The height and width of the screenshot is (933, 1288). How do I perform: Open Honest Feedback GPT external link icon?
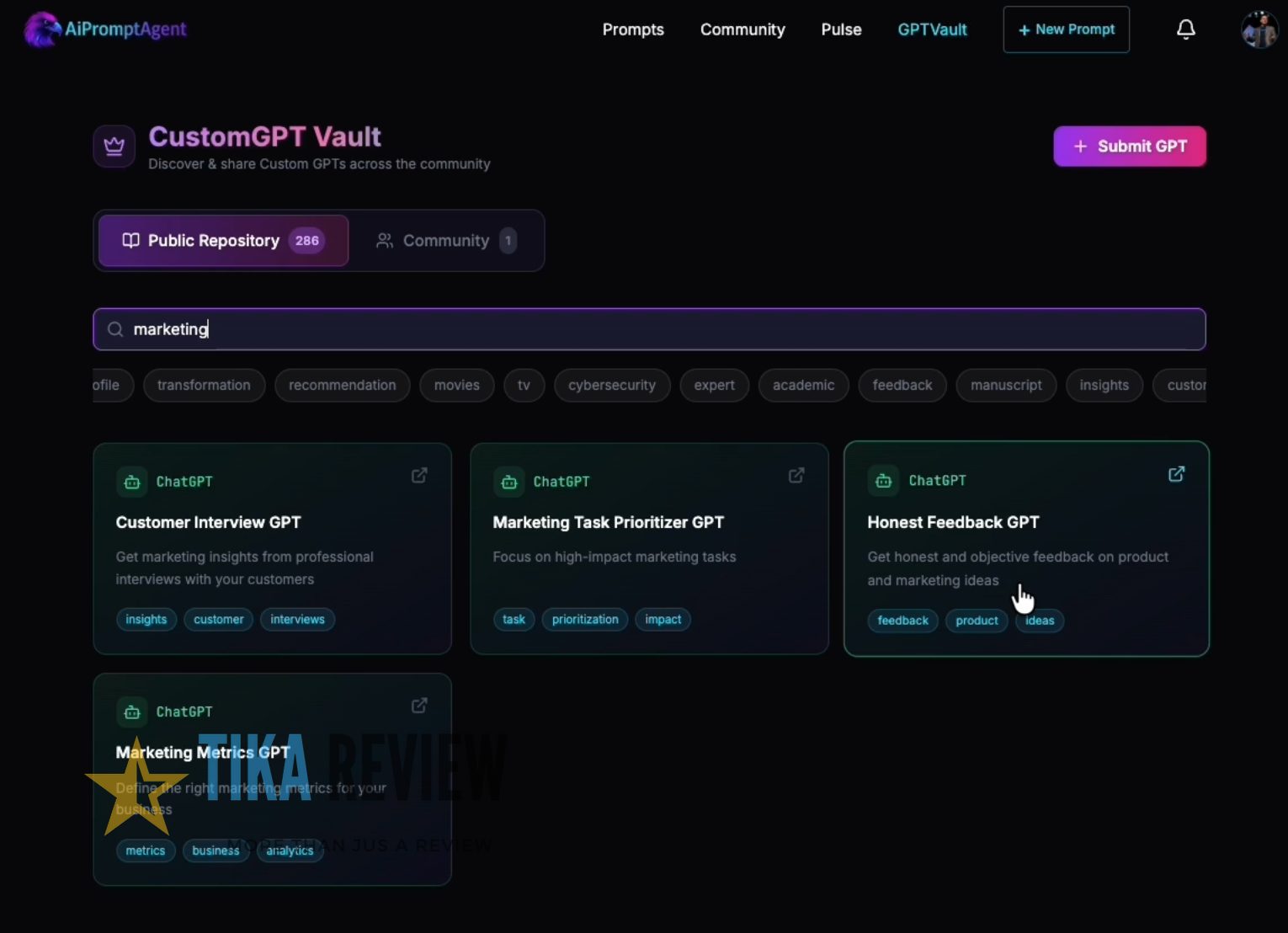(x=1176, y=474)
